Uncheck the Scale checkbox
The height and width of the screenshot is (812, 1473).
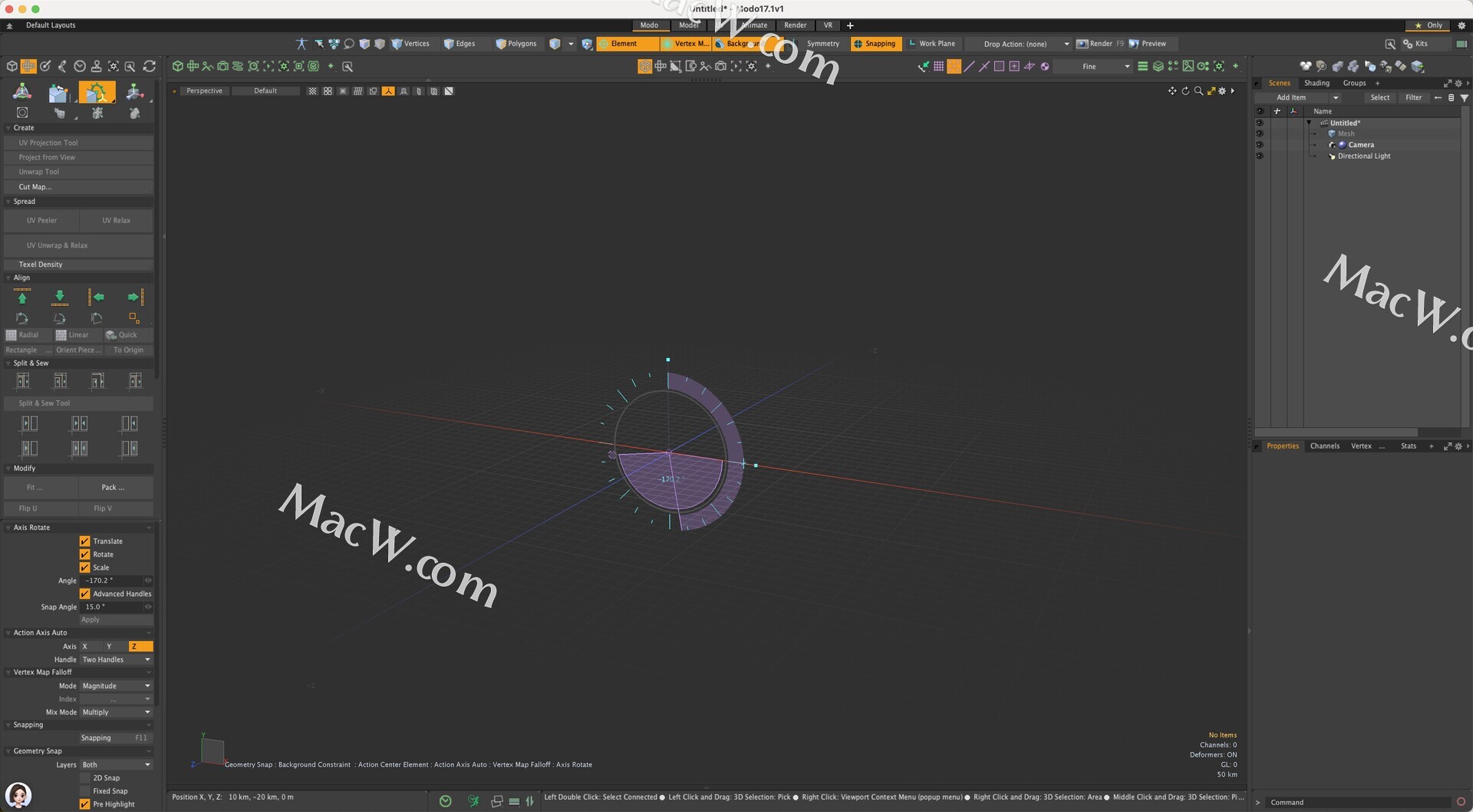[x=85, y=567]
